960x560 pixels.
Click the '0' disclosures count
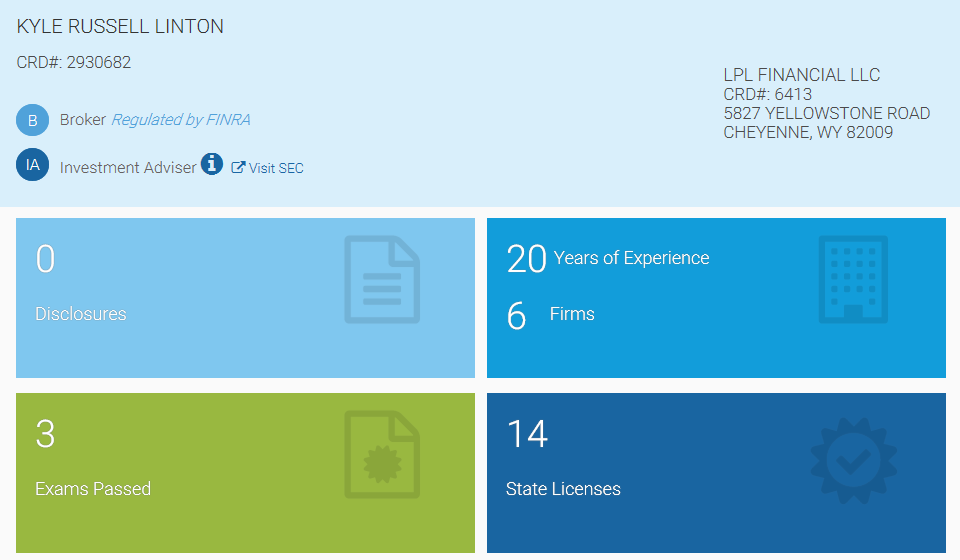pos(45,259)
